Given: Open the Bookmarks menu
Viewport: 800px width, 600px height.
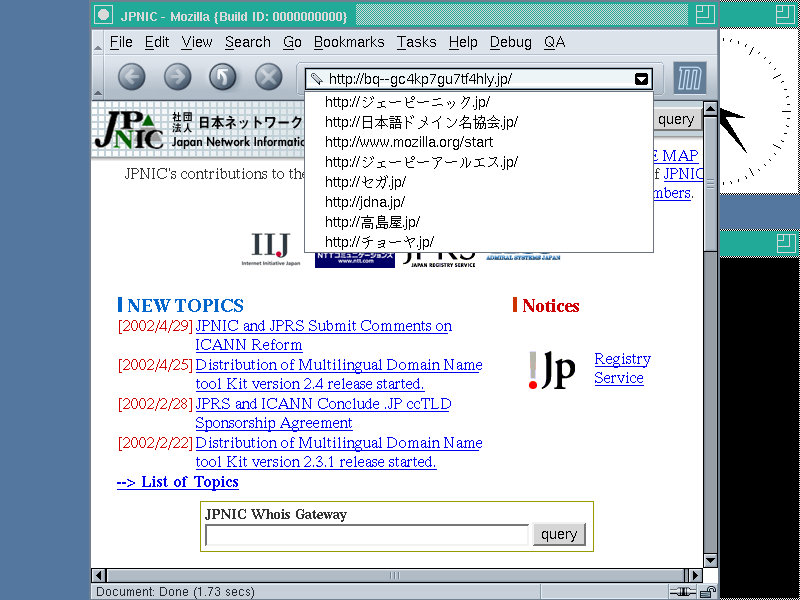Looking at the screenshot, I should click(x=348, y=42).
